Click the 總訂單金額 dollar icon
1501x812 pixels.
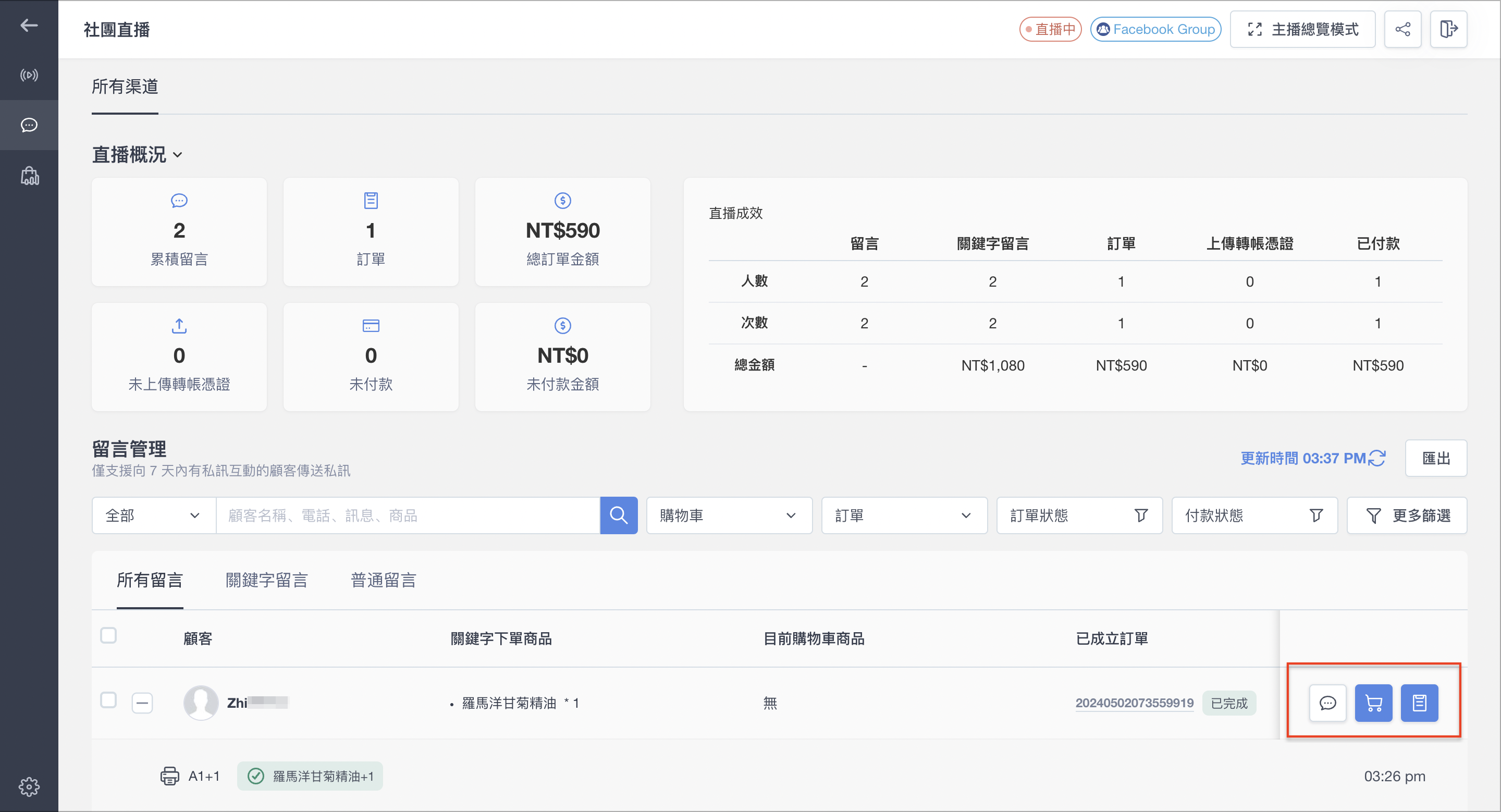(562, 201)
